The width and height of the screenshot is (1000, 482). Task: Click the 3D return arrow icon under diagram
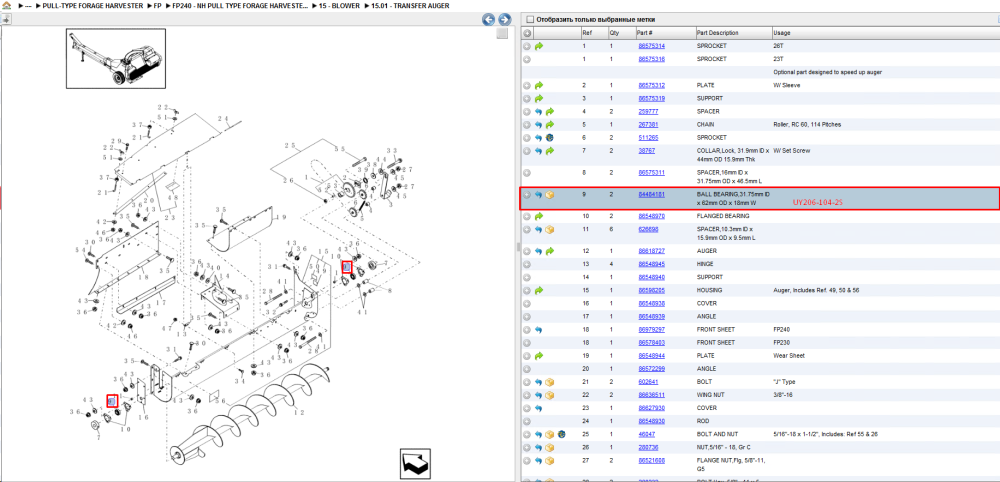coord(416,462)
